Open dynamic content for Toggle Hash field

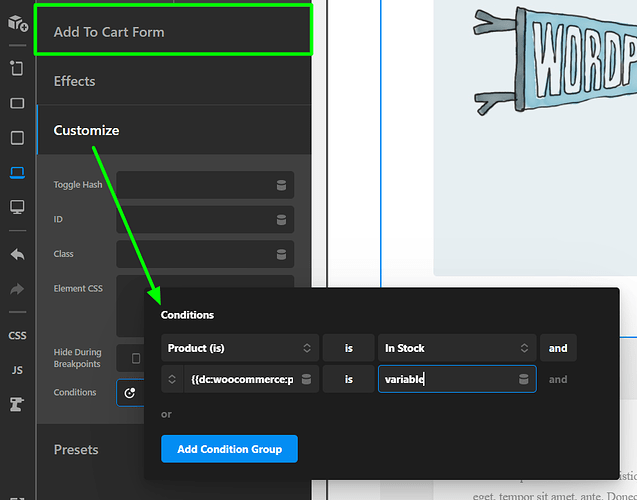click(281, 185)
